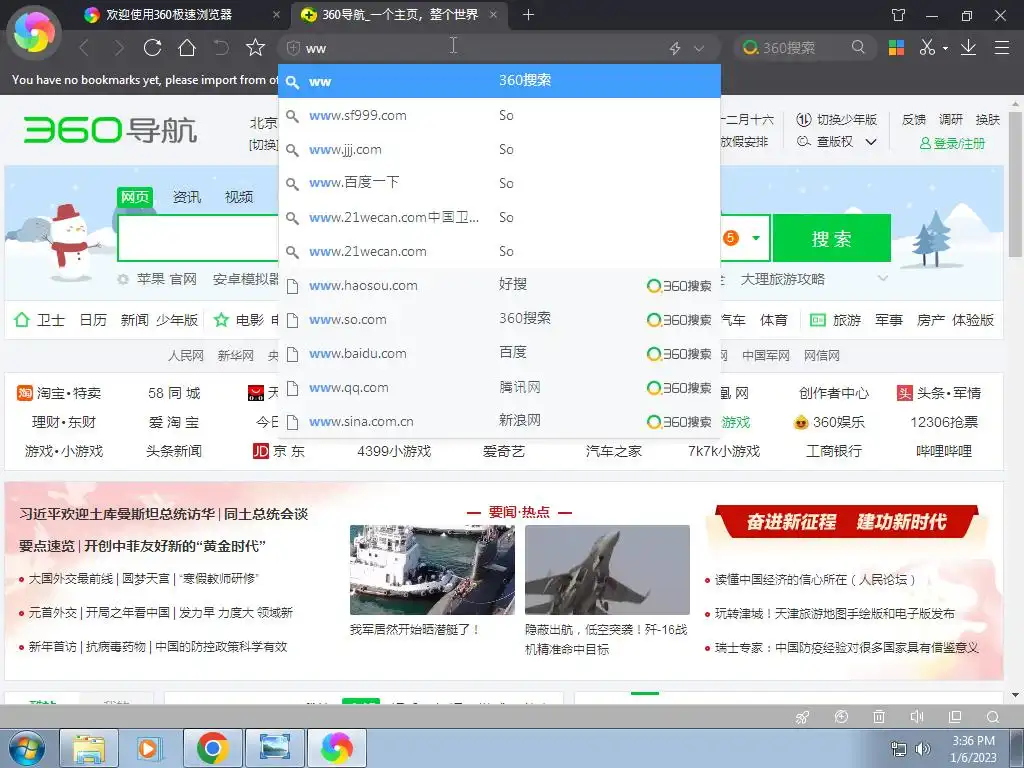Click the lightning speed mode icon

[x=675, y=48]
